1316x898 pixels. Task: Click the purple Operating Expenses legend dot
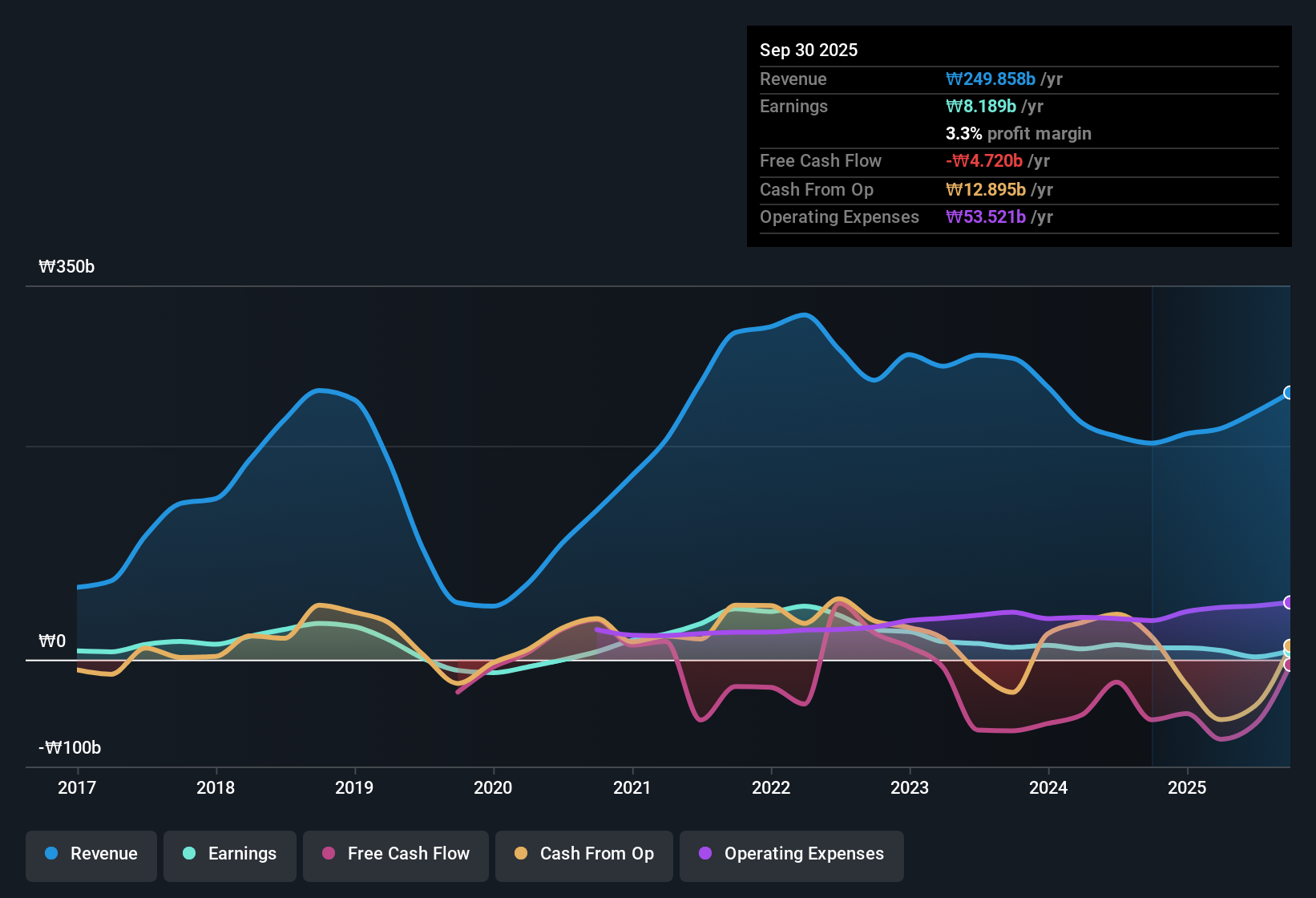point(705,854)
